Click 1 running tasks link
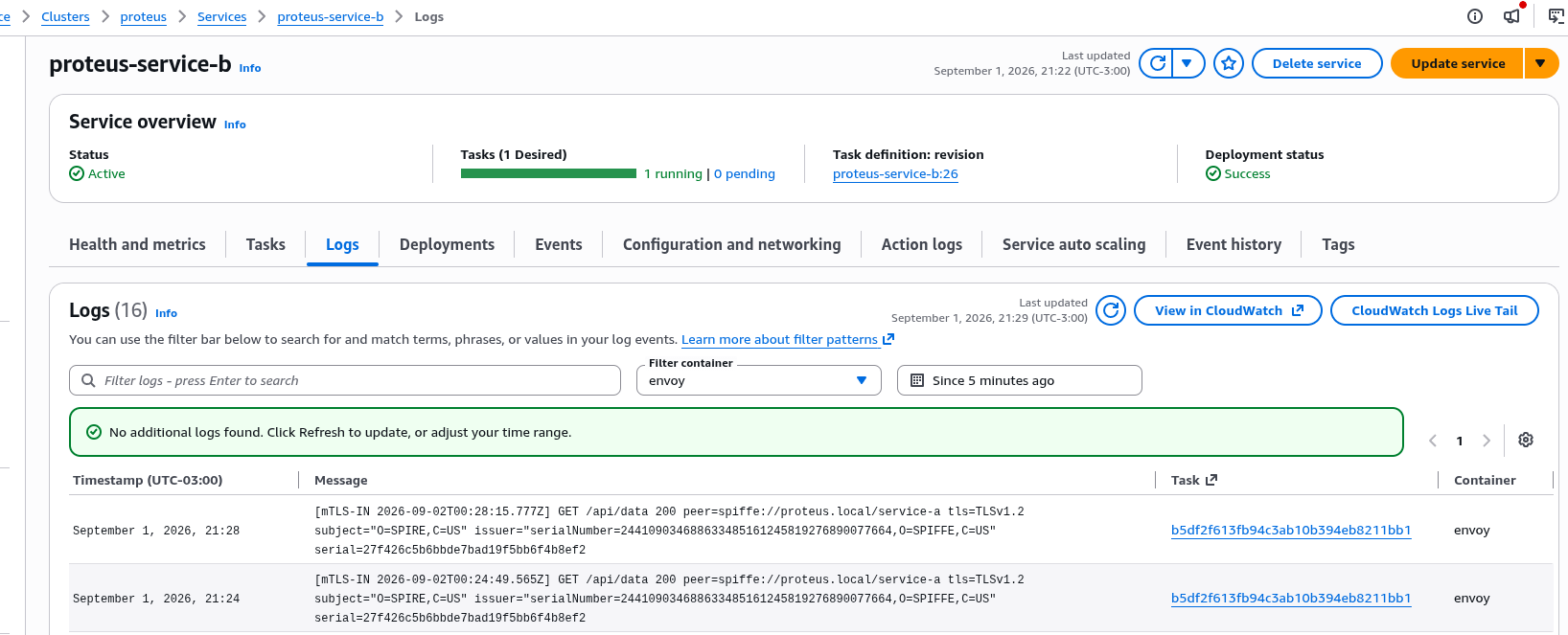 [673, 173]
